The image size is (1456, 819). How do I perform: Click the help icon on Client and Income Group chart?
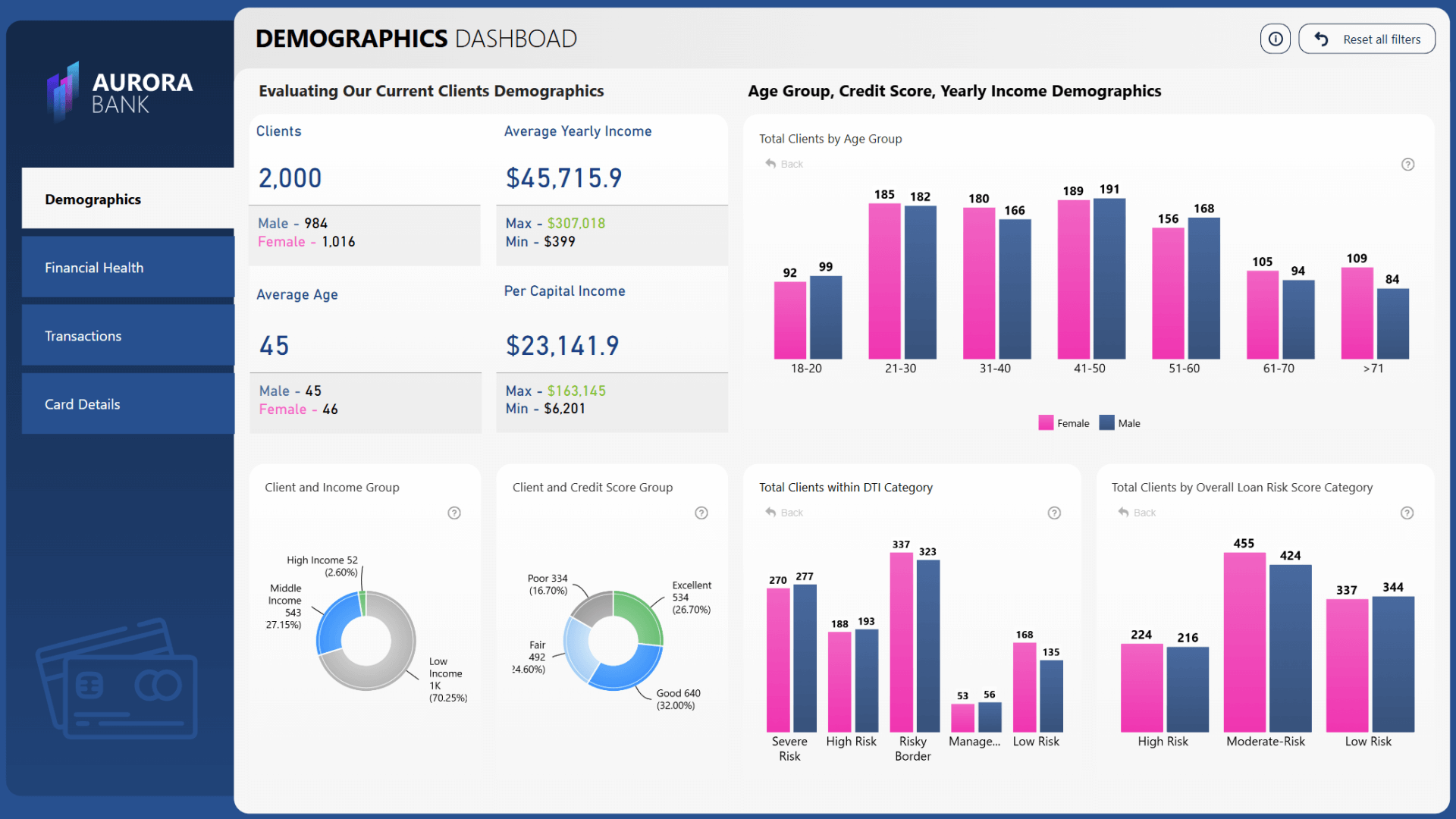pyautogui.click(x=454, y=513)
